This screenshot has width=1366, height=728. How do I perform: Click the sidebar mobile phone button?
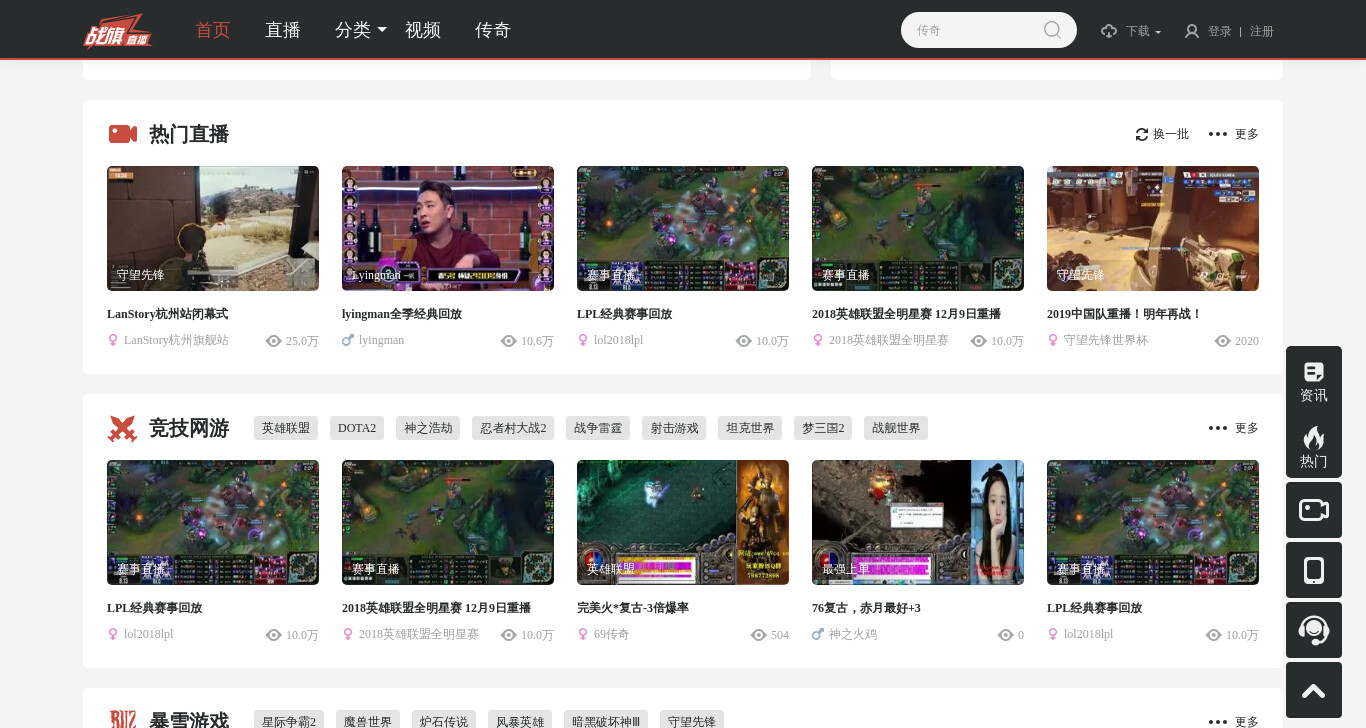click(x=1314, y=570)
